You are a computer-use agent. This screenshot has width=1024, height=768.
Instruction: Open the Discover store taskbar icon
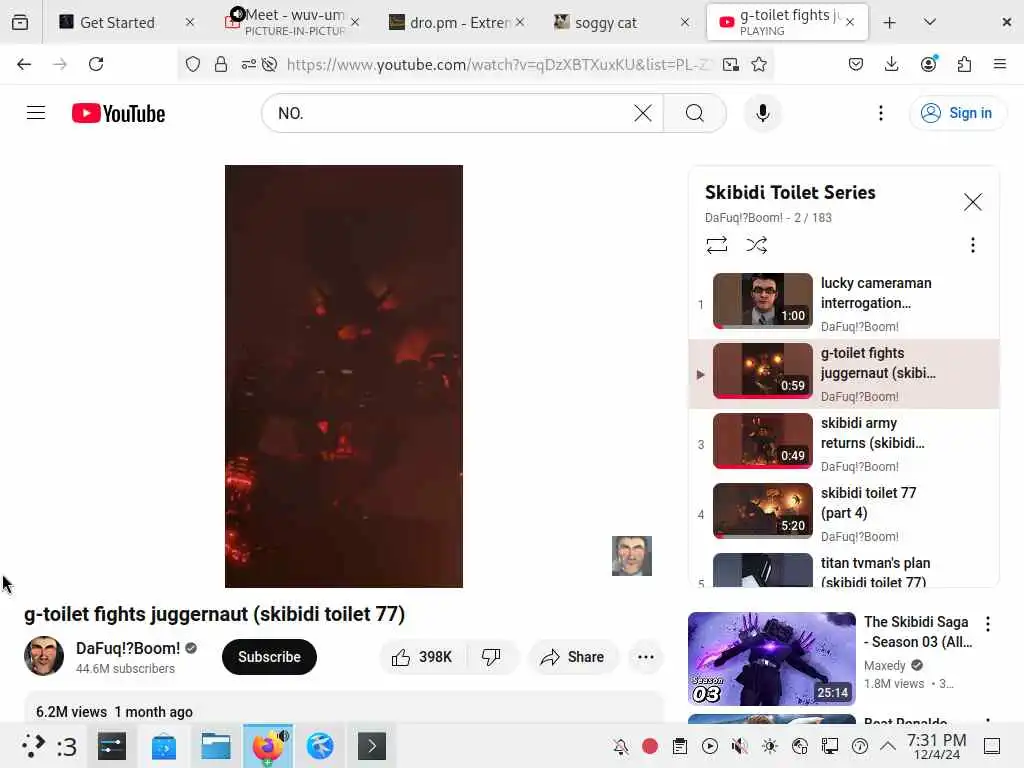tap(163, 746)
